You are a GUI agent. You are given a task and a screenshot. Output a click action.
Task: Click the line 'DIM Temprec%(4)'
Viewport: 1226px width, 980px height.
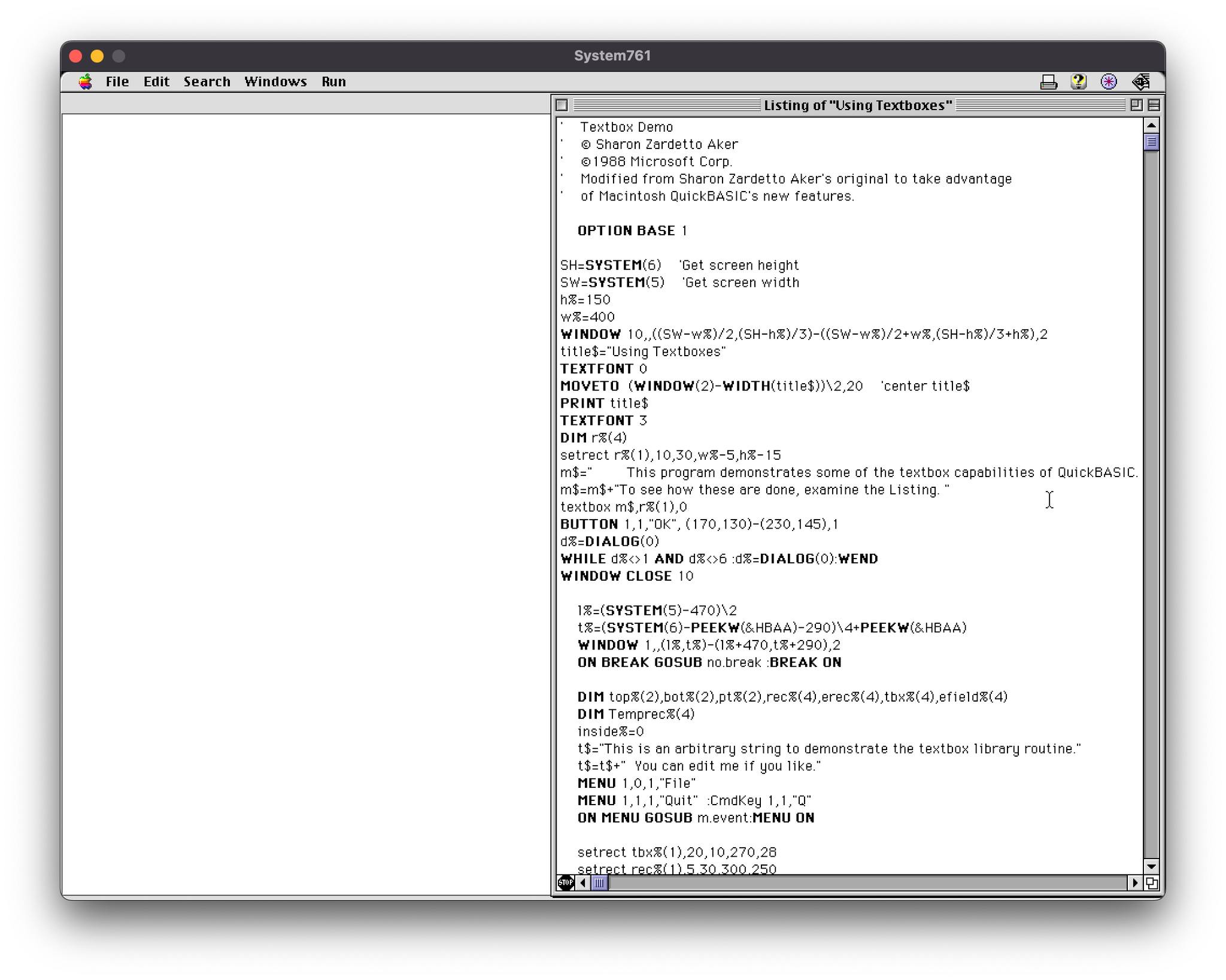(x=636, y=714)
